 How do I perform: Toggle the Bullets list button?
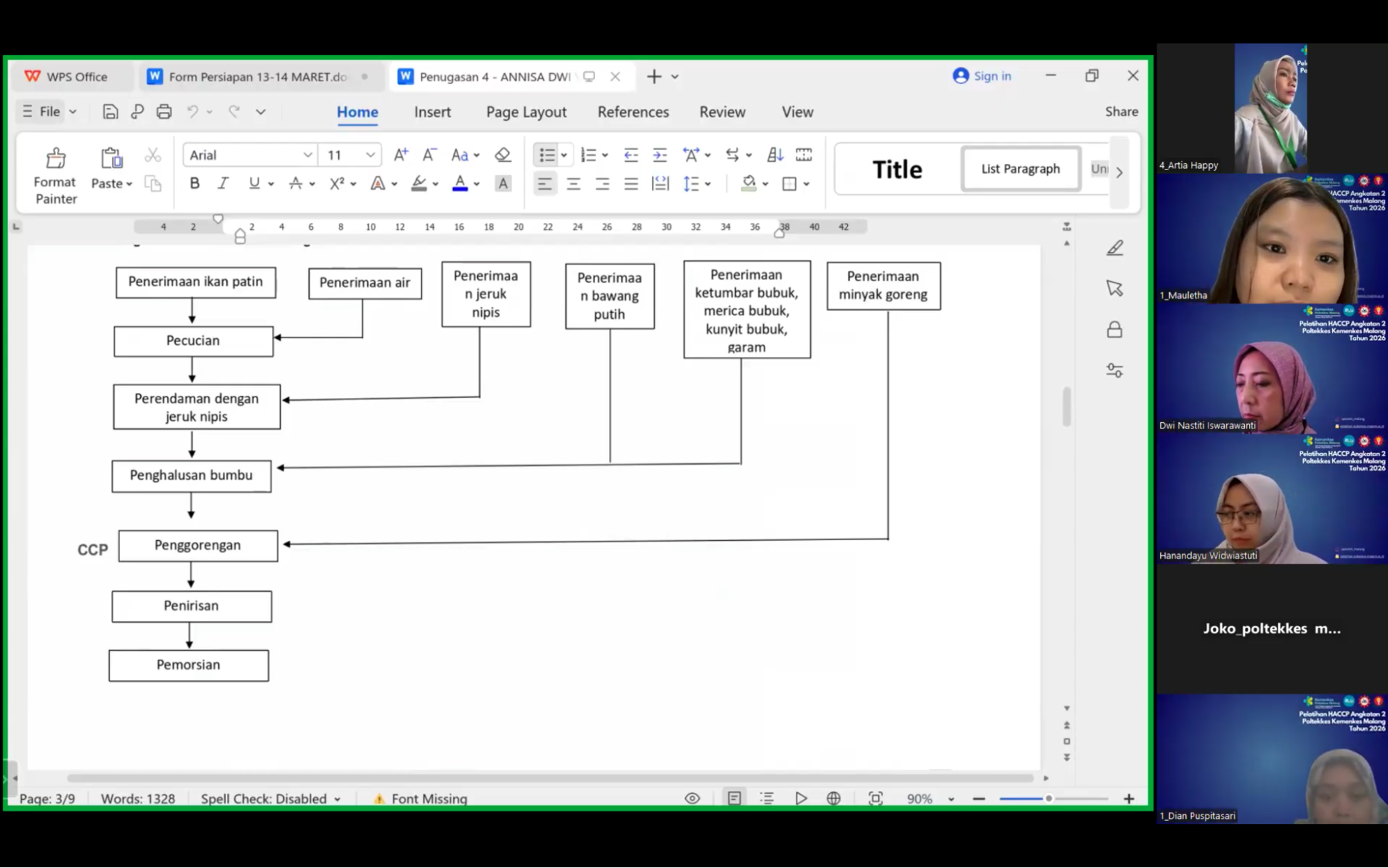[x=546, y=155]
